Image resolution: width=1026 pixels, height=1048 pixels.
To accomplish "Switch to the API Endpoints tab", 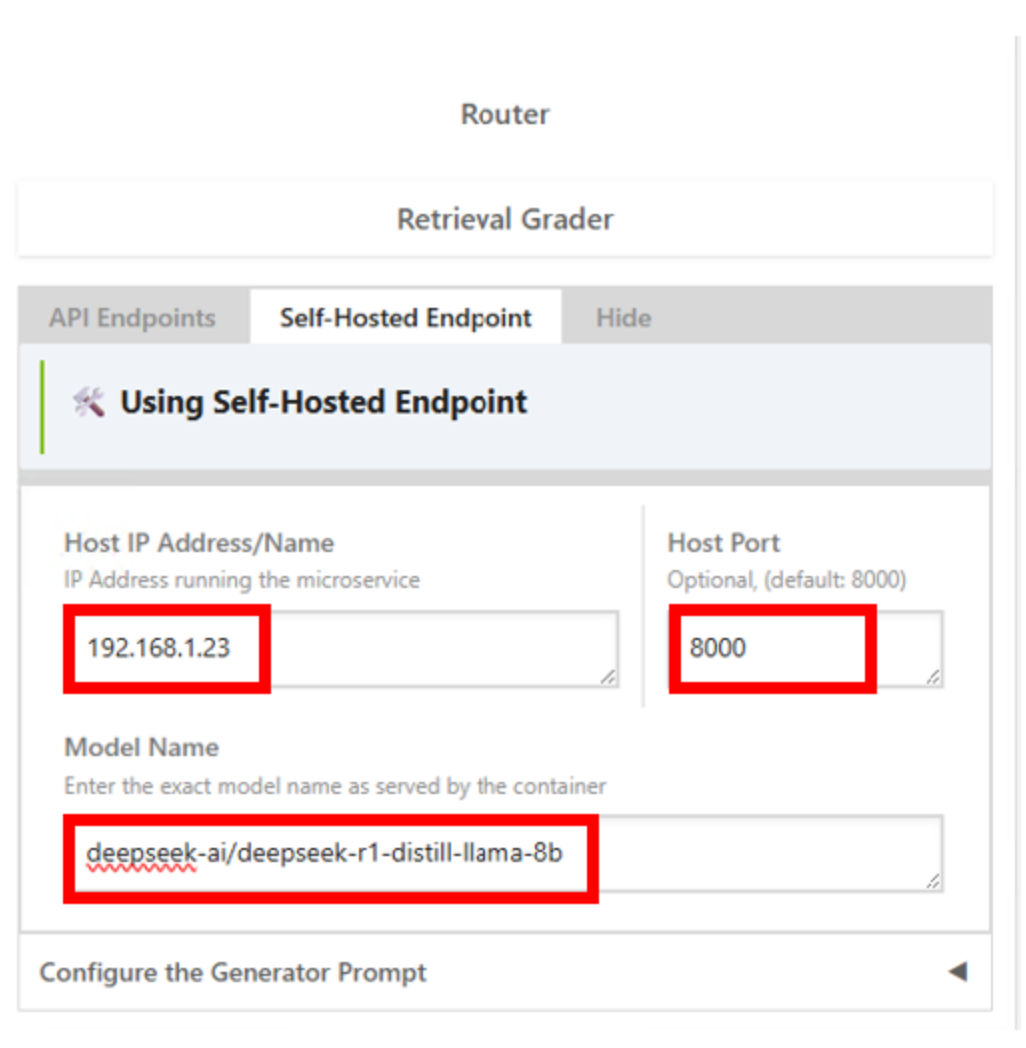I will point(132,318).
